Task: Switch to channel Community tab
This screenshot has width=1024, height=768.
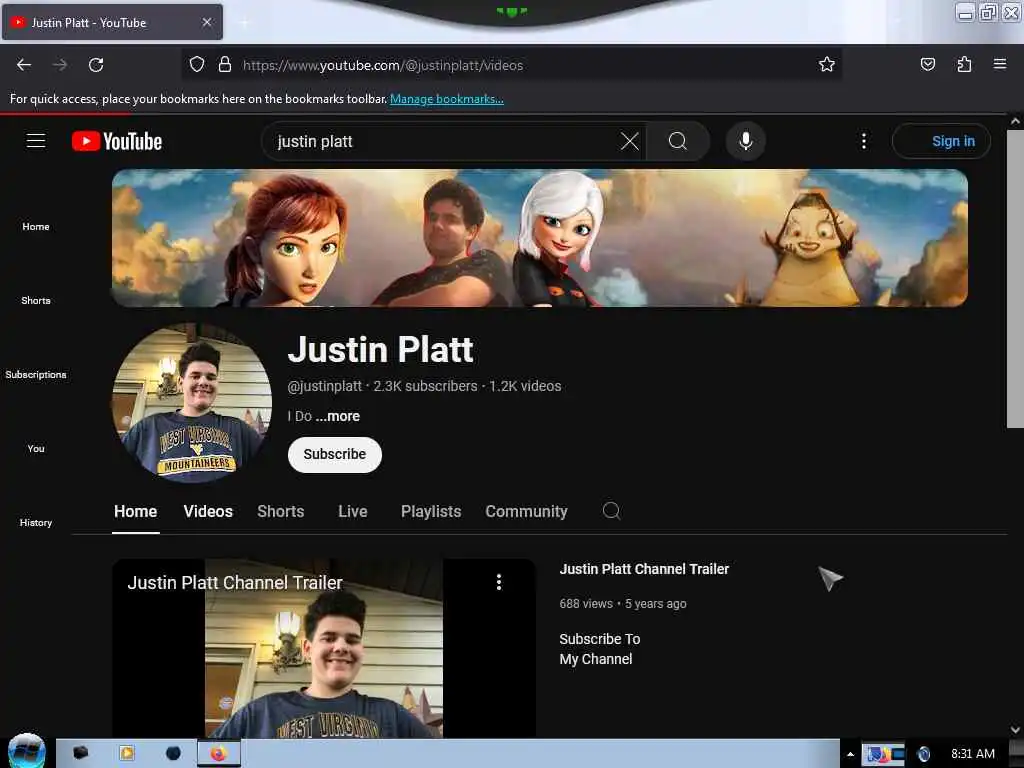Action: pyautogui.click(x=526, y=511)
